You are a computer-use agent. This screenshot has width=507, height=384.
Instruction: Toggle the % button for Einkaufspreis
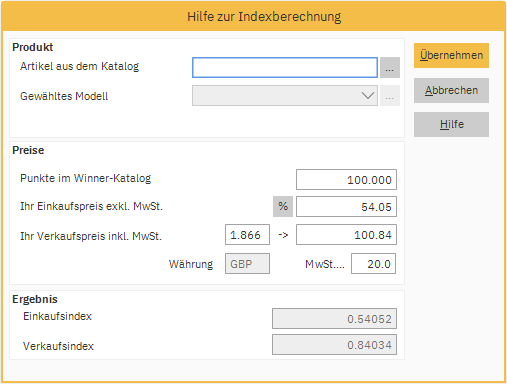click(x=283, y=207)
